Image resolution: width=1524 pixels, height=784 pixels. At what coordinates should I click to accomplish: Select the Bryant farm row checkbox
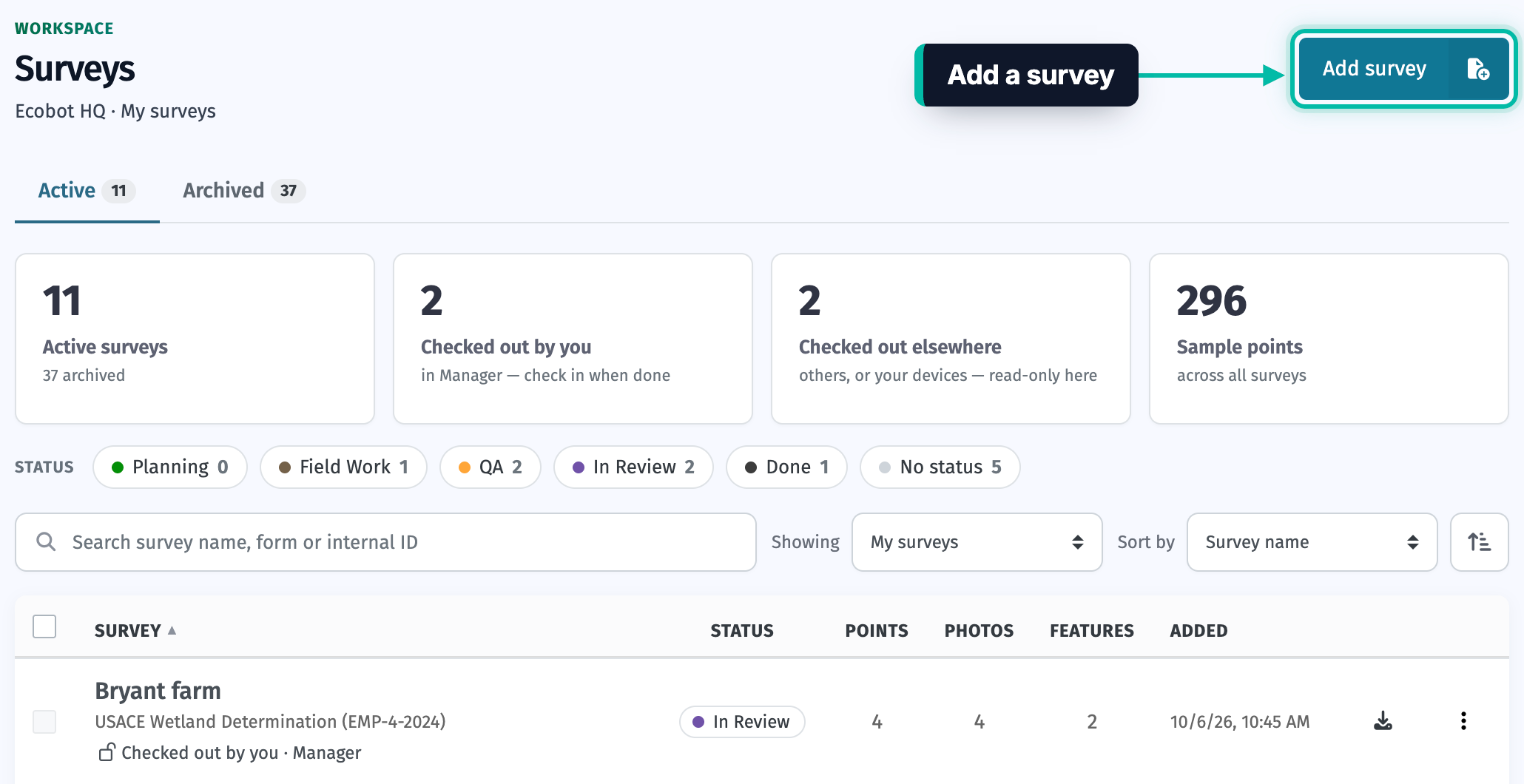point(44,722)
